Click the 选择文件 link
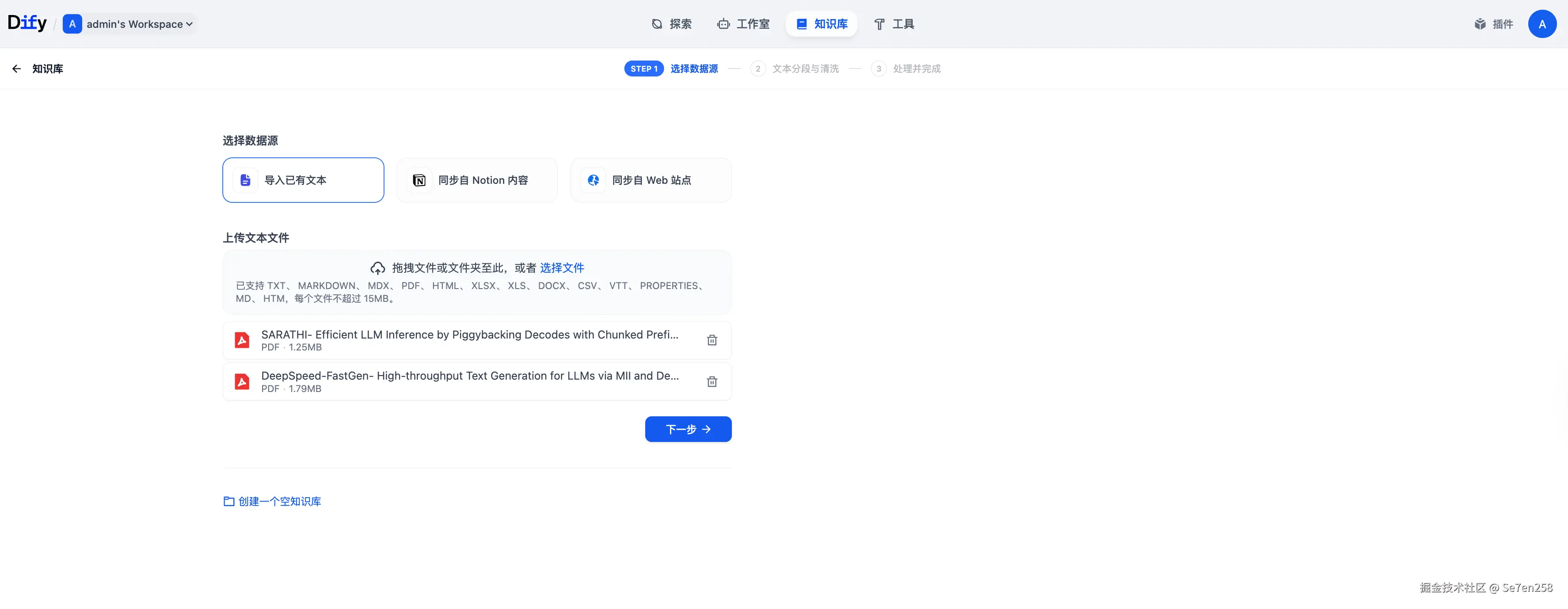 tap(561, 268)
